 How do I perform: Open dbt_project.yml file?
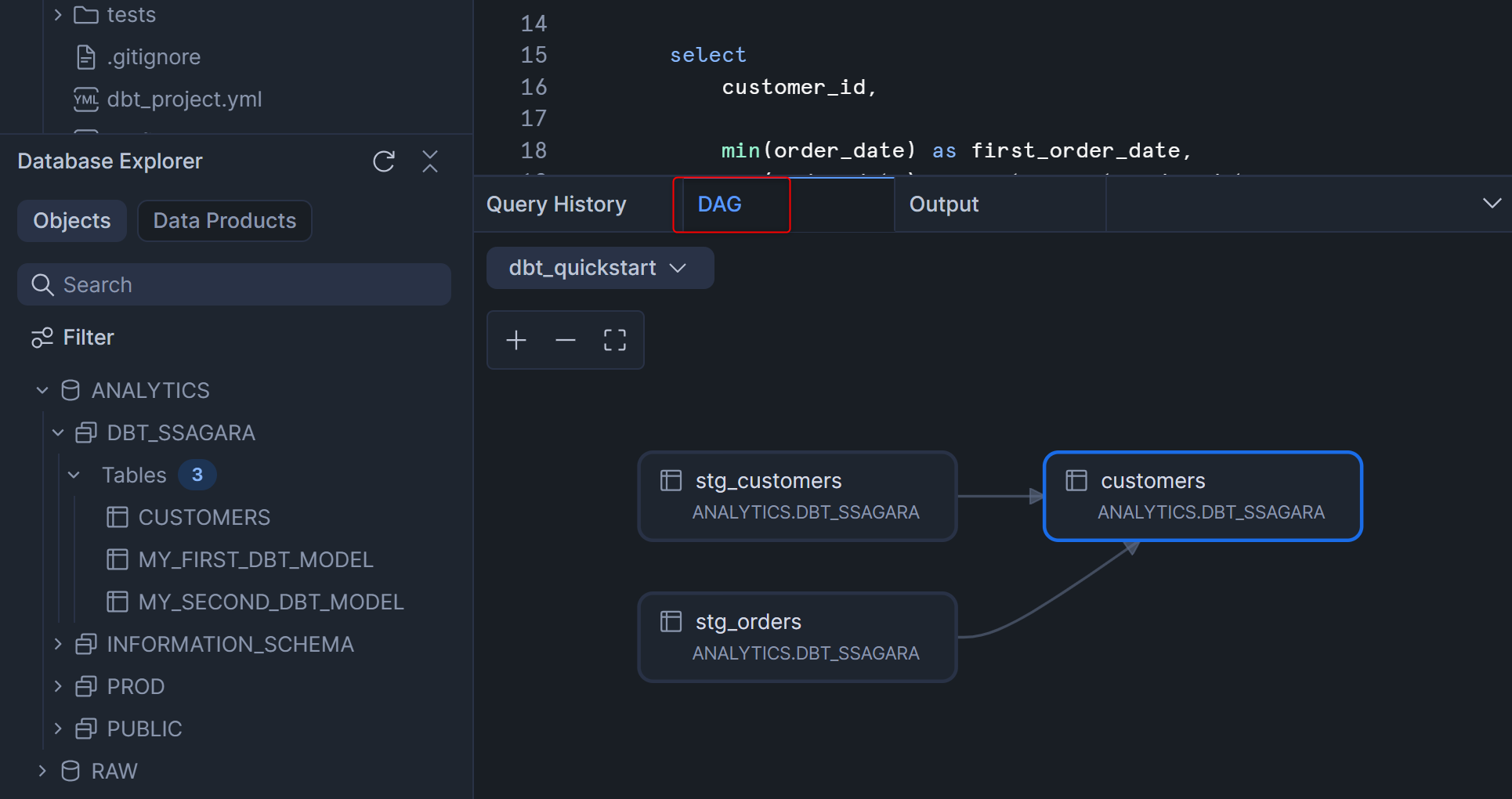184,99
